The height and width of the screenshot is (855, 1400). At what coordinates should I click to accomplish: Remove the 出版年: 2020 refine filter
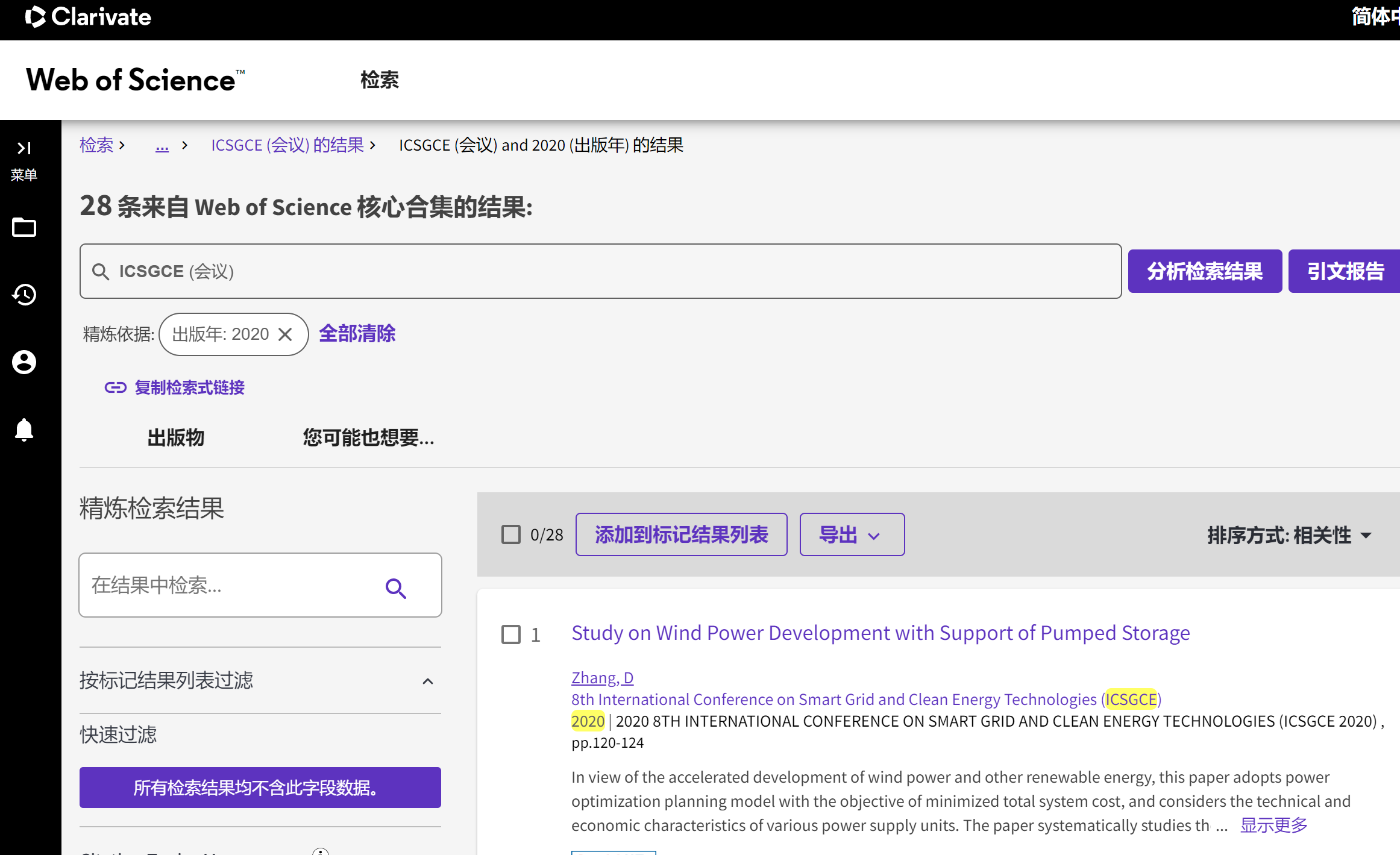[x=285, y=334]
